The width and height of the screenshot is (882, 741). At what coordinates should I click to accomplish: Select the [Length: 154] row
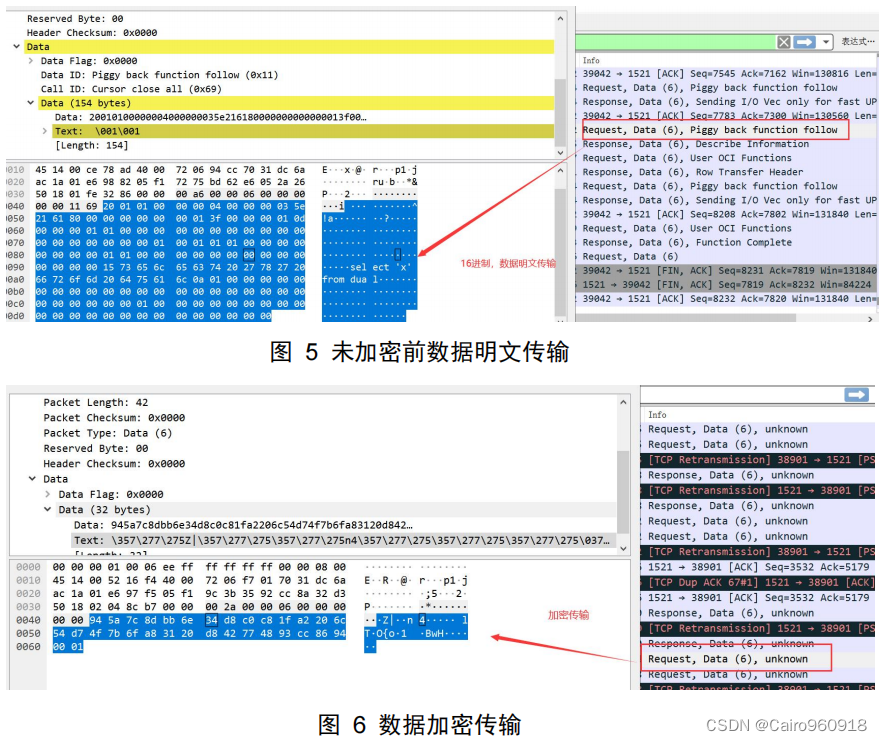[92, 145]
